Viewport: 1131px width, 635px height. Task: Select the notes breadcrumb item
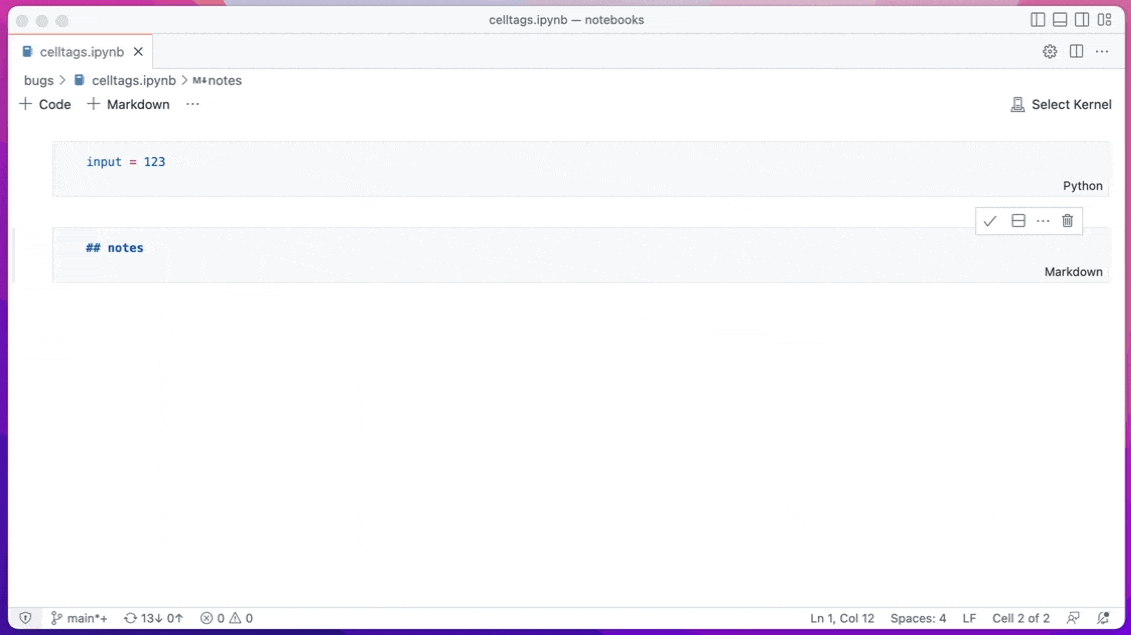pyautogui.click(x=225, y=80)
